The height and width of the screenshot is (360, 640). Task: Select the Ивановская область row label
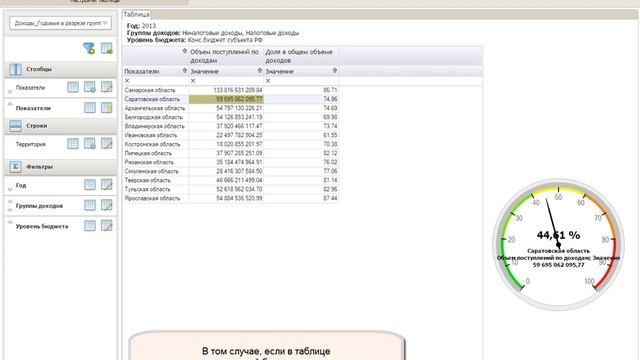pos(151,135)
